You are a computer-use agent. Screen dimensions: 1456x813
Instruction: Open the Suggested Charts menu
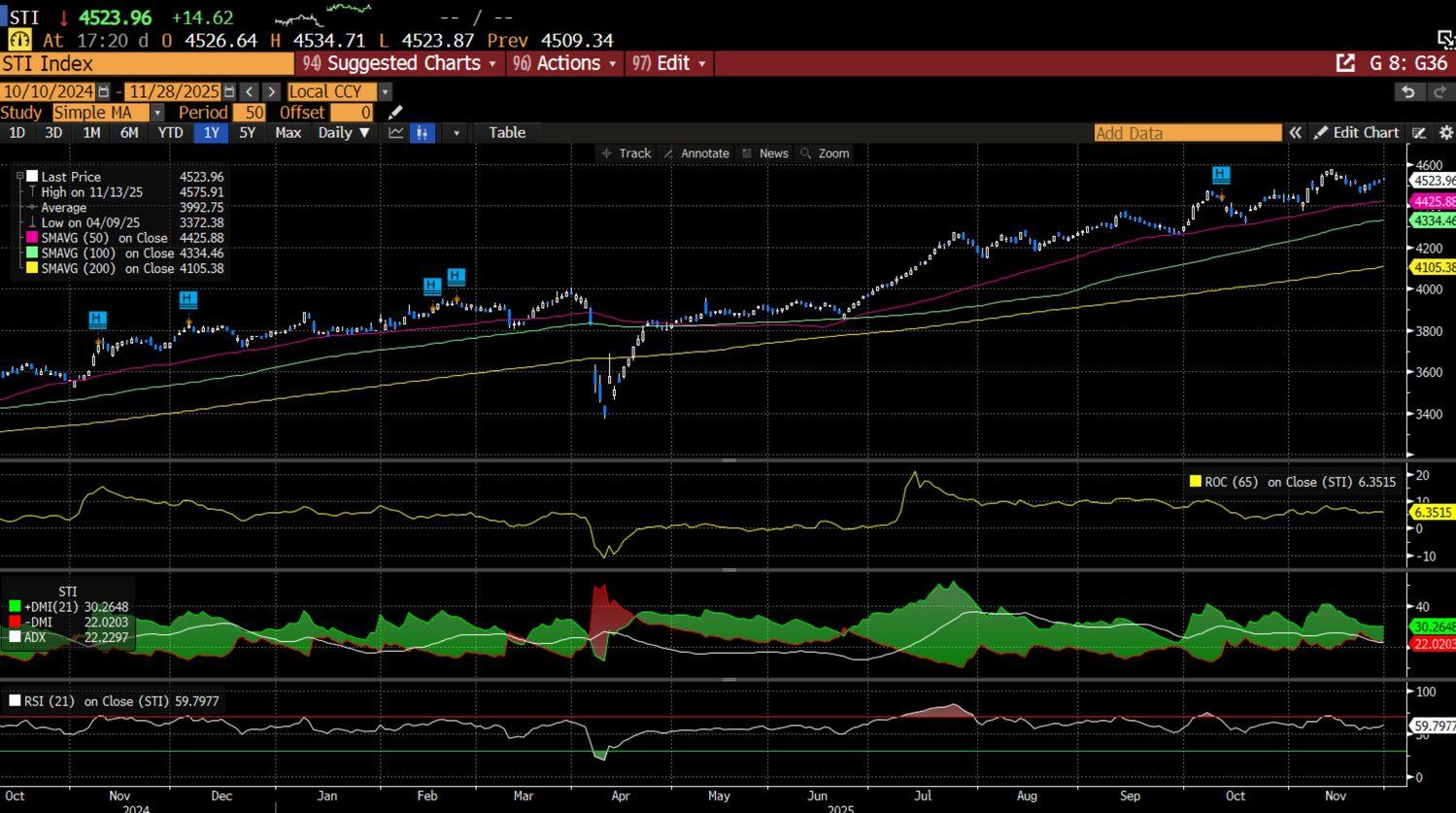(x=400, y=63)
